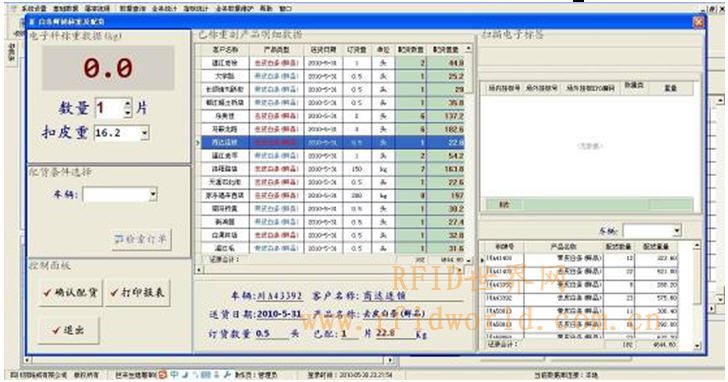Select the highlighted blue row in the product table
728x382 pixels.
click(332, 142)
